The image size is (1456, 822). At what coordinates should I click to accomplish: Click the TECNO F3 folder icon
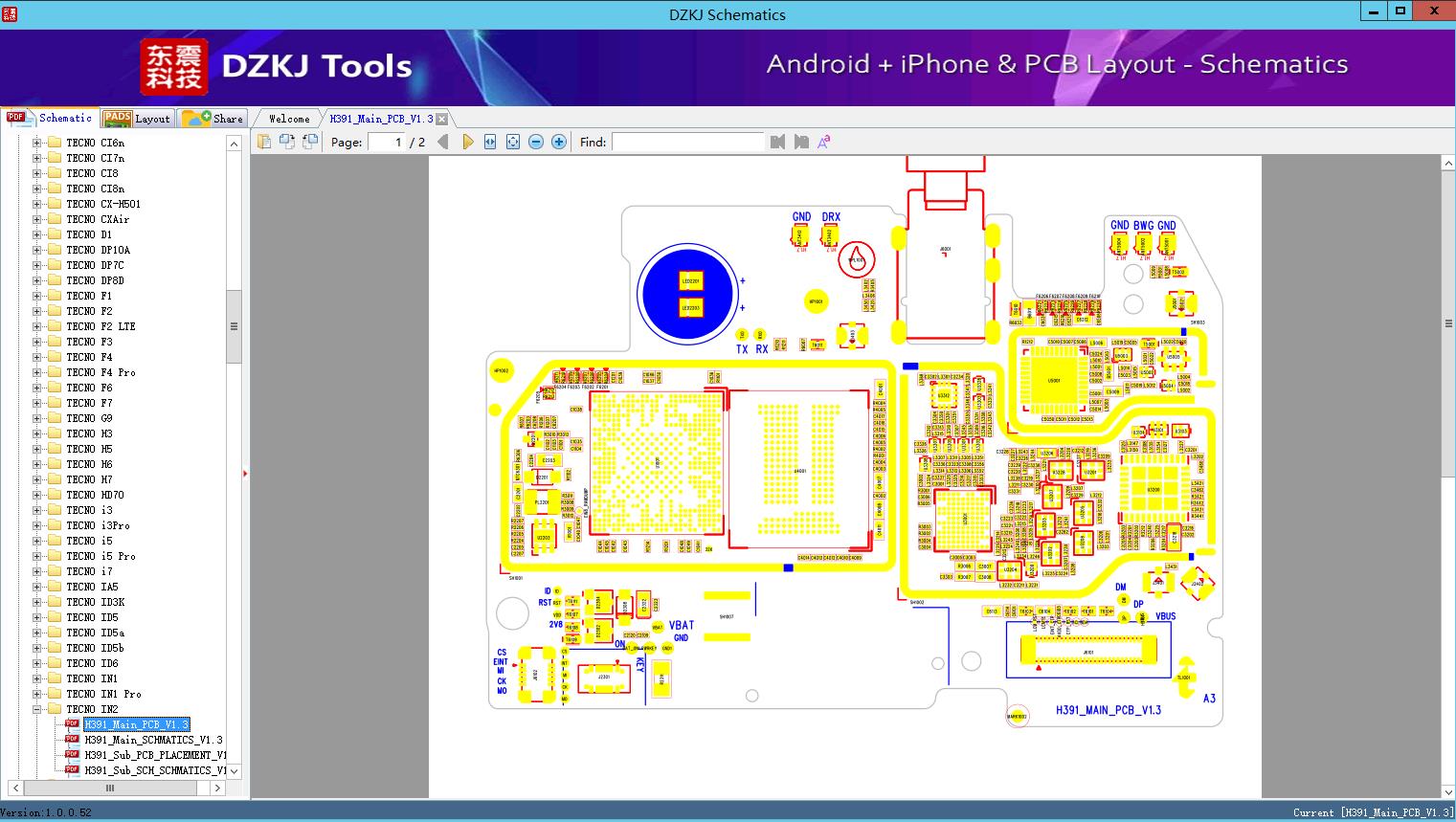55,342
